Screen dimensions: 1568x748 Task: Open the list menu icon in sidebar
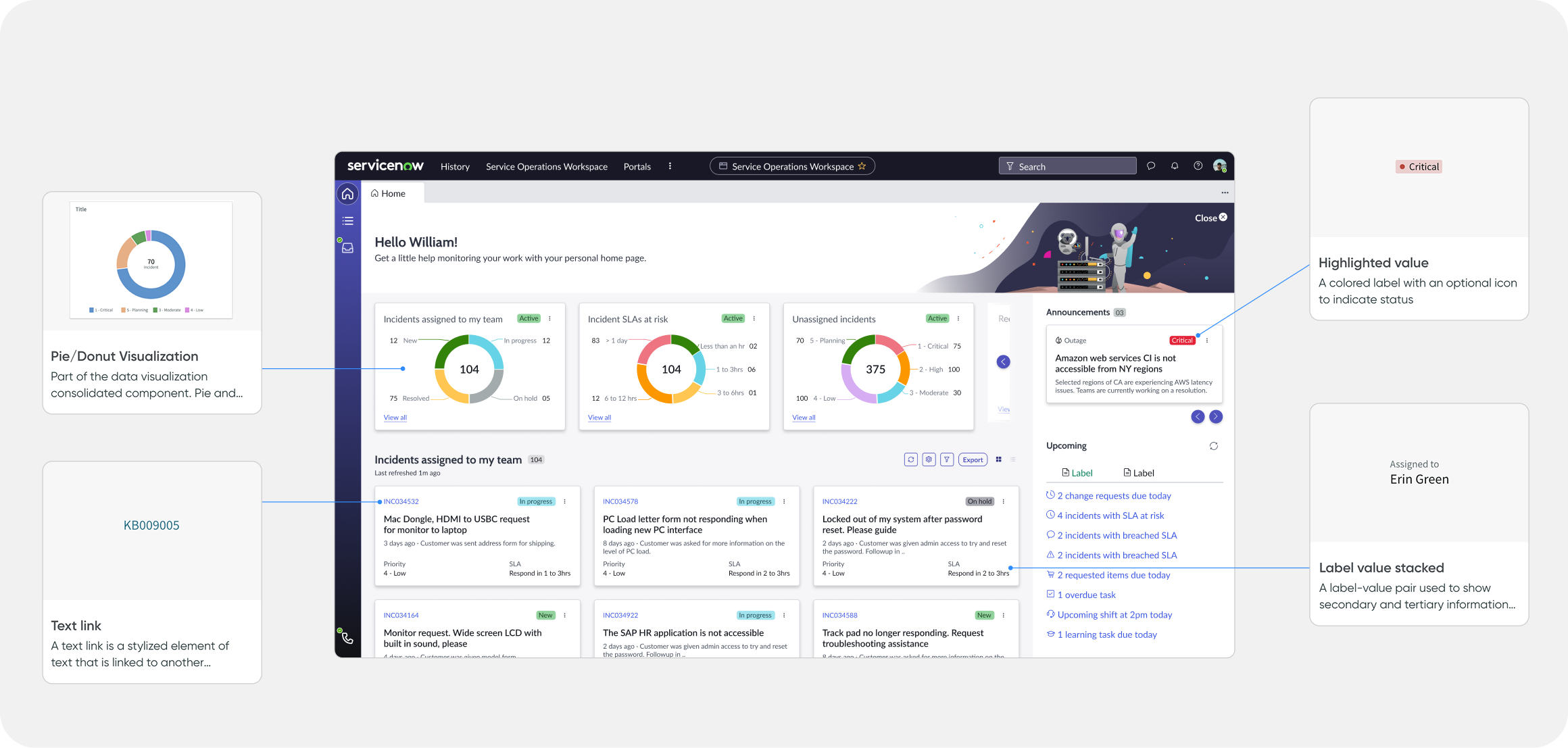[347, 221]
